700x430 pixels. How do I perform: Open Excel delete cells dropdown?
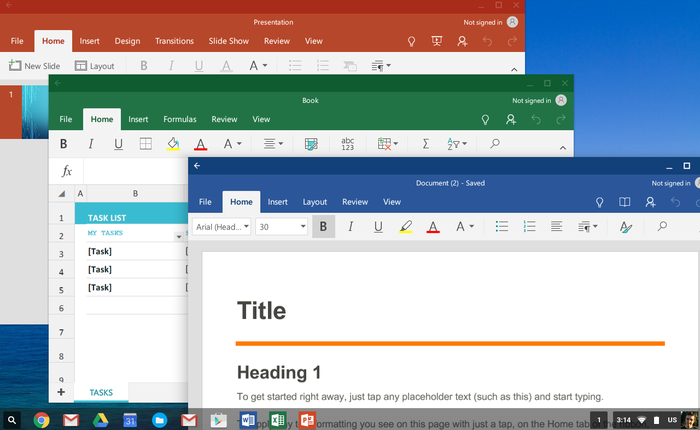click(x=387, y=144)
